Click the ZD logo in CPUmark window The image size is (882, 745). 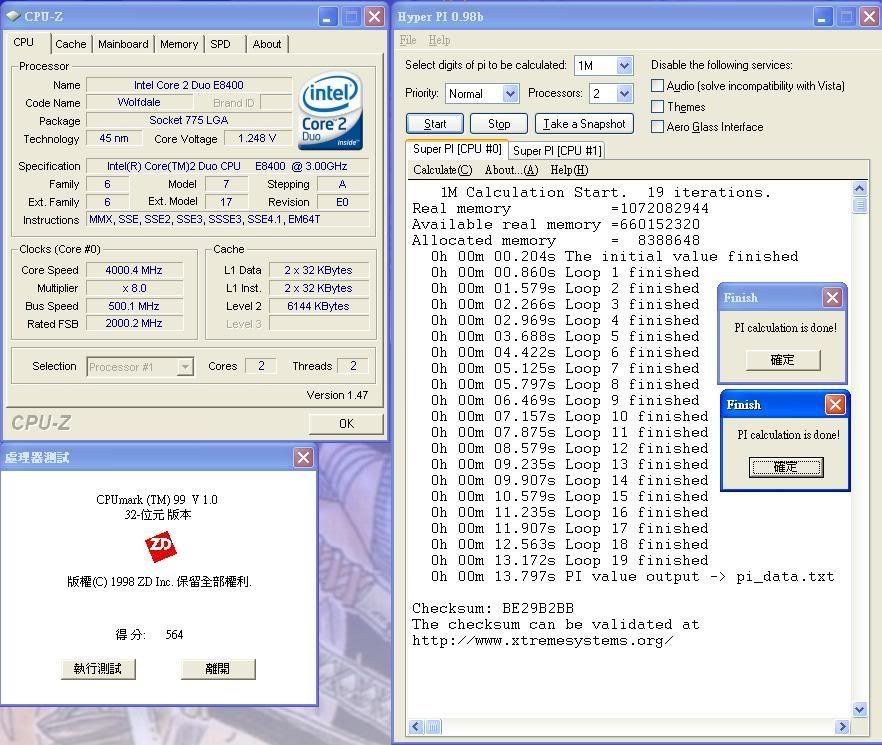coord(160,547)
